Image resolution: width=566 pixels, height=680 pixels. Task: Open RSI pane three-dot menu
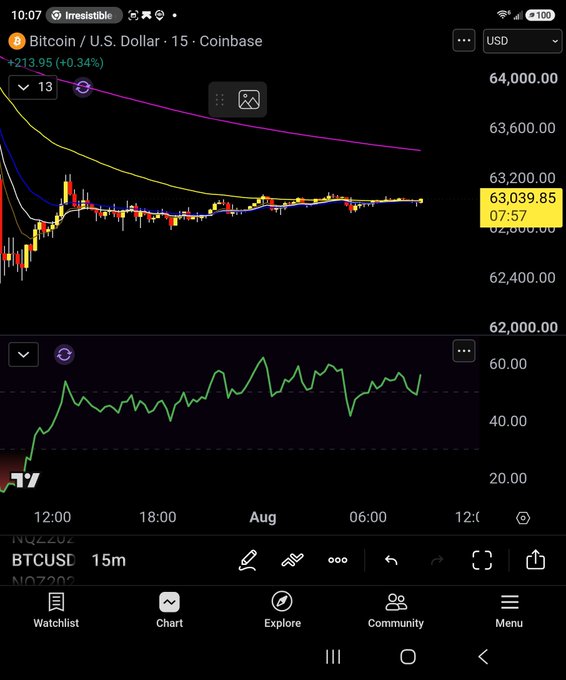click(464, 351)
